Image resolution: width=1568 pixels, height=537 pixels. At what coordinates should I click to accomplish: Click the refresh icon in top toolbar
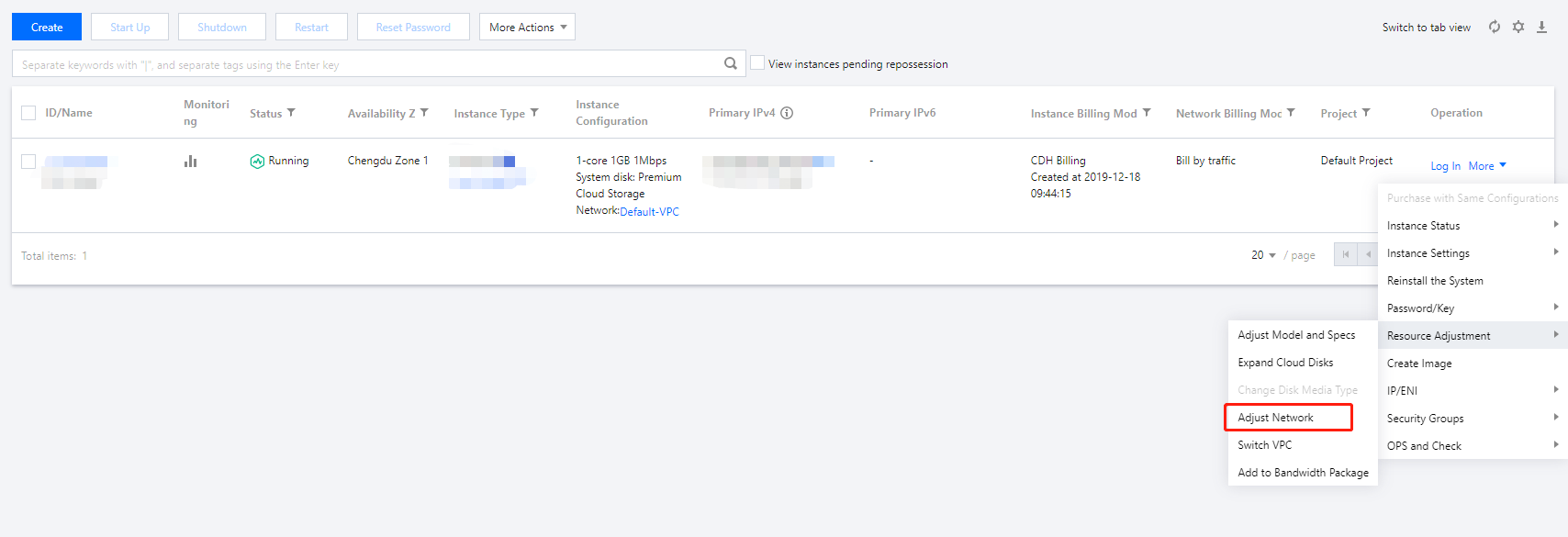coord(1495,27)
